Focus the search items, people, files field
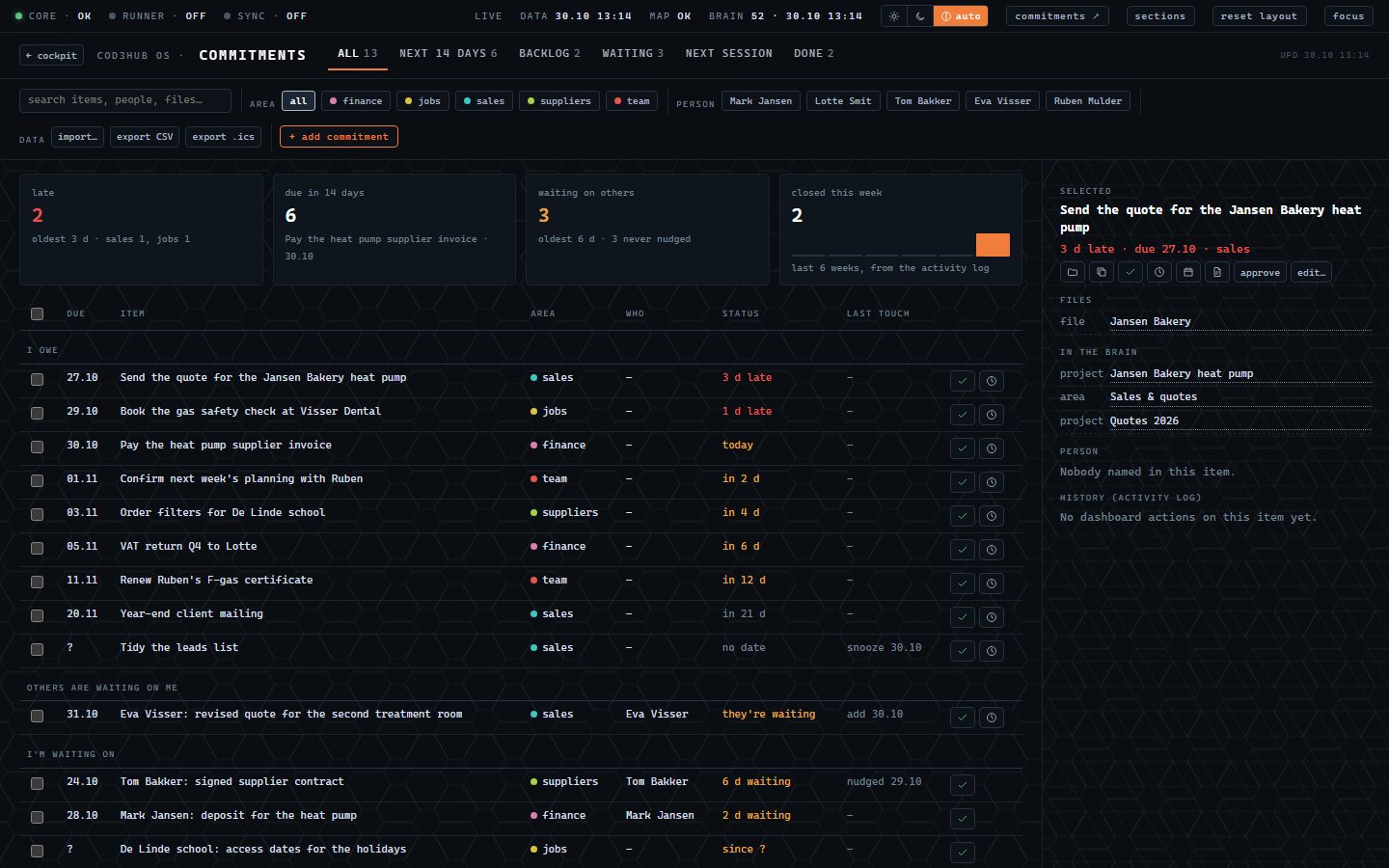Screen dimensions: 1389x868 [125, 100]
